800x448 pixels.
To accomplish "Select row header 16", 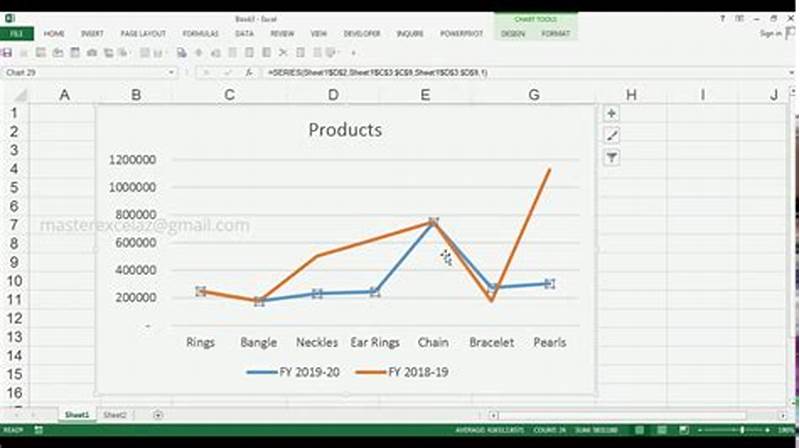I will point(14,393).
